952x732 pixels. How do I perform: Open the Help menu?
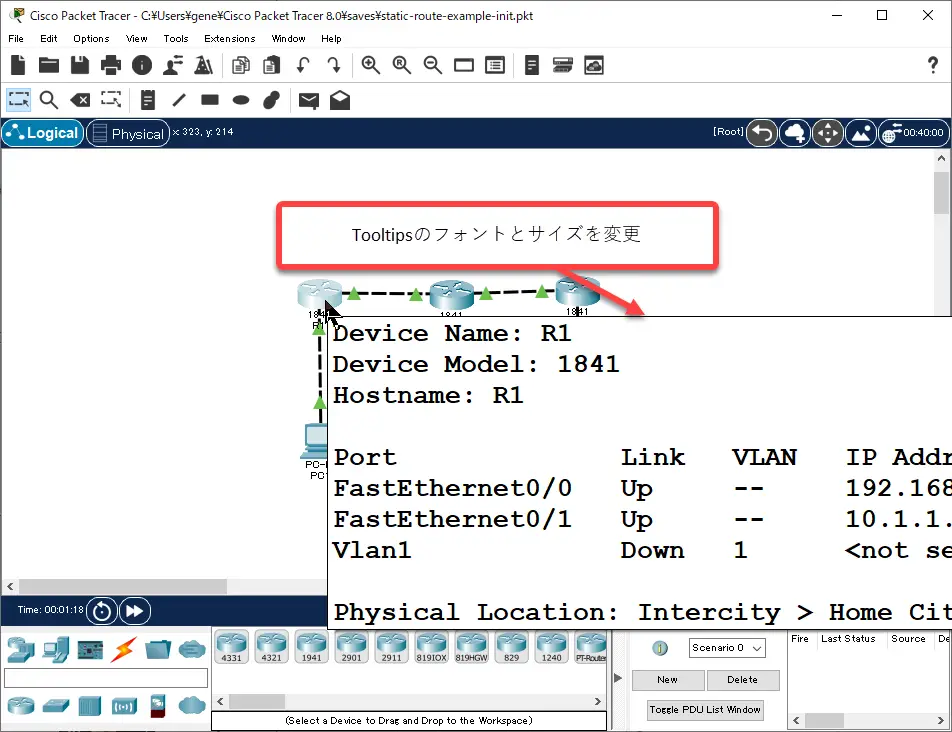tap(331, 38)
